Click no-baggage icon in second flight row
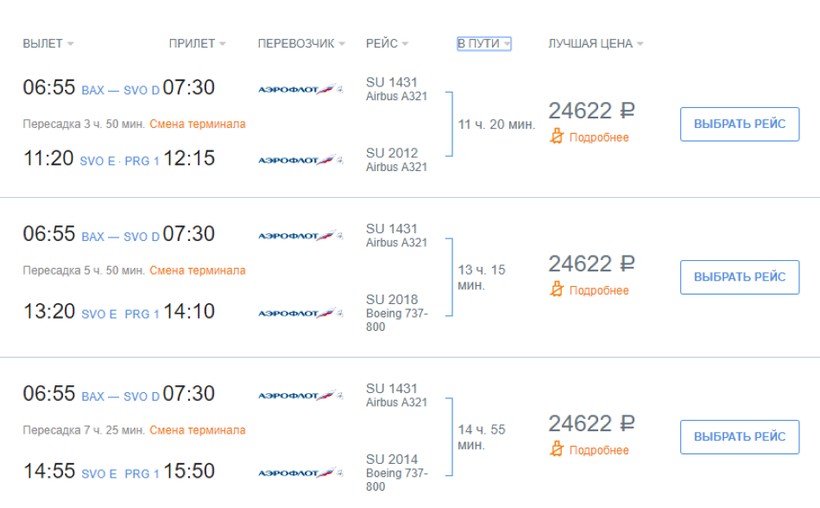This screenshot has width=820, height=508. (556, 289)
